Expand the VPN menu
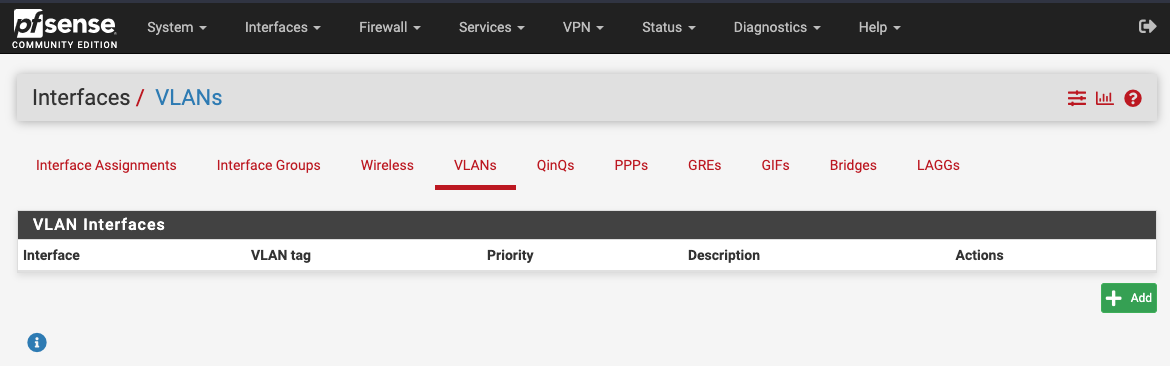1170x366 pixels. pos(583,27)
